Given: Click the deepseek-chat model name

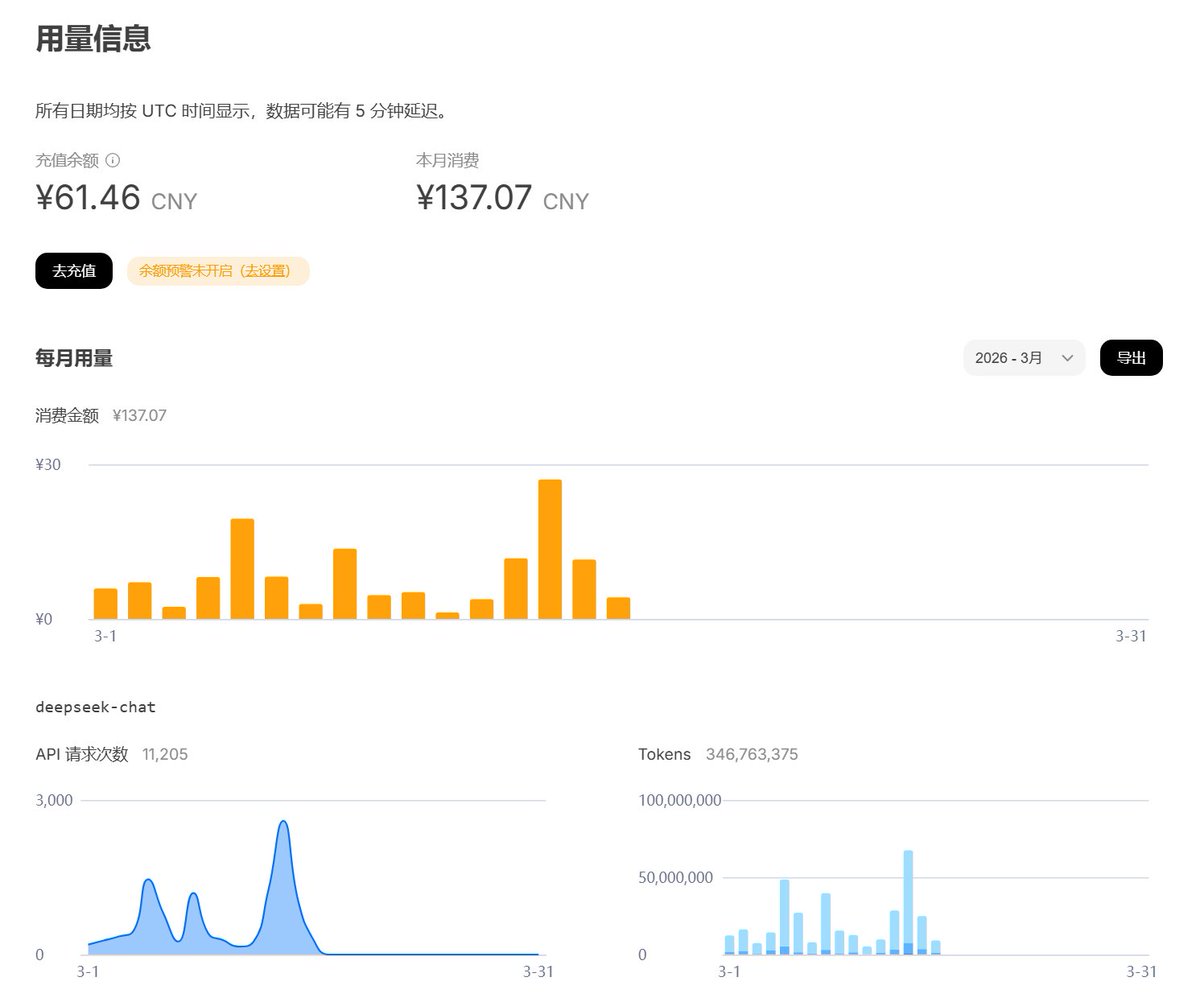Looking at the screenshot, I should pos(95,707).
